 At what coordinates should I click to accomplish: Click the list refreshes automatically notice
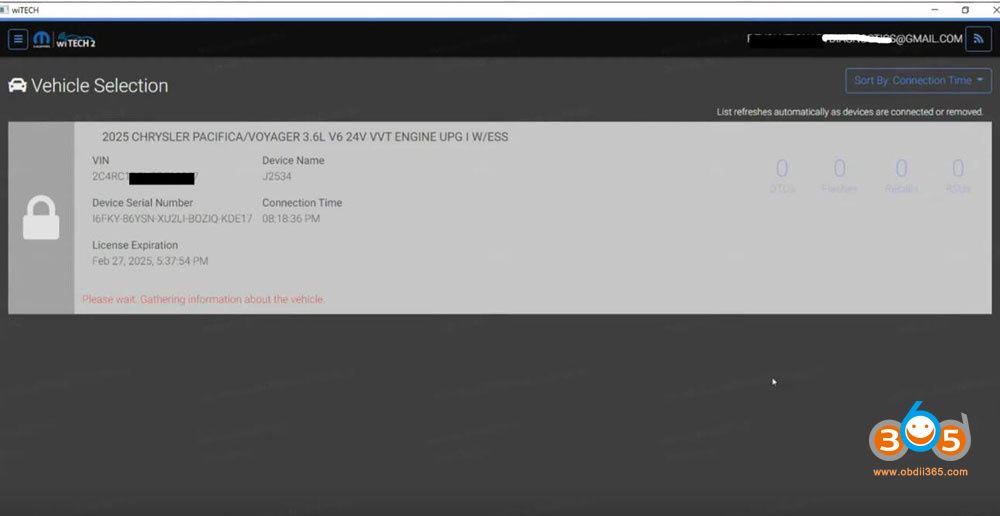850,112
